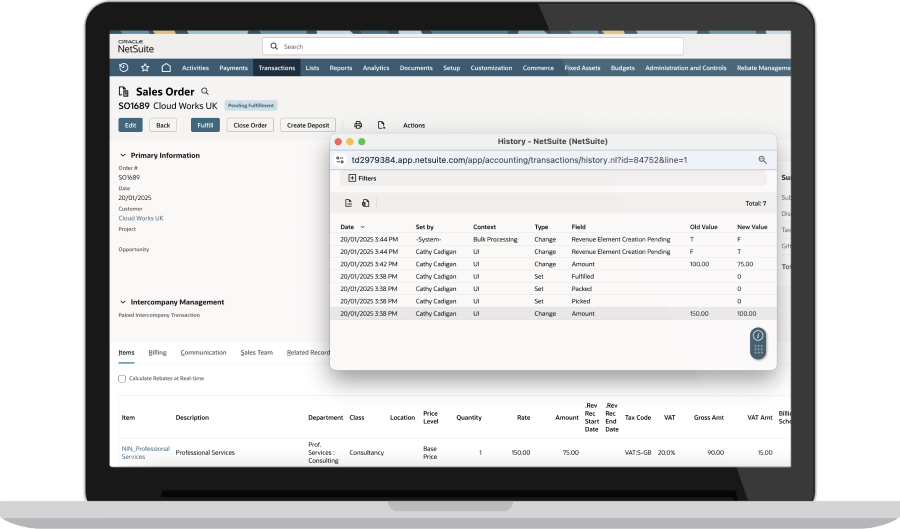Switch to the Related Records subtab
This screenshot has height=529, width=900.
click(x=308, y=353)
